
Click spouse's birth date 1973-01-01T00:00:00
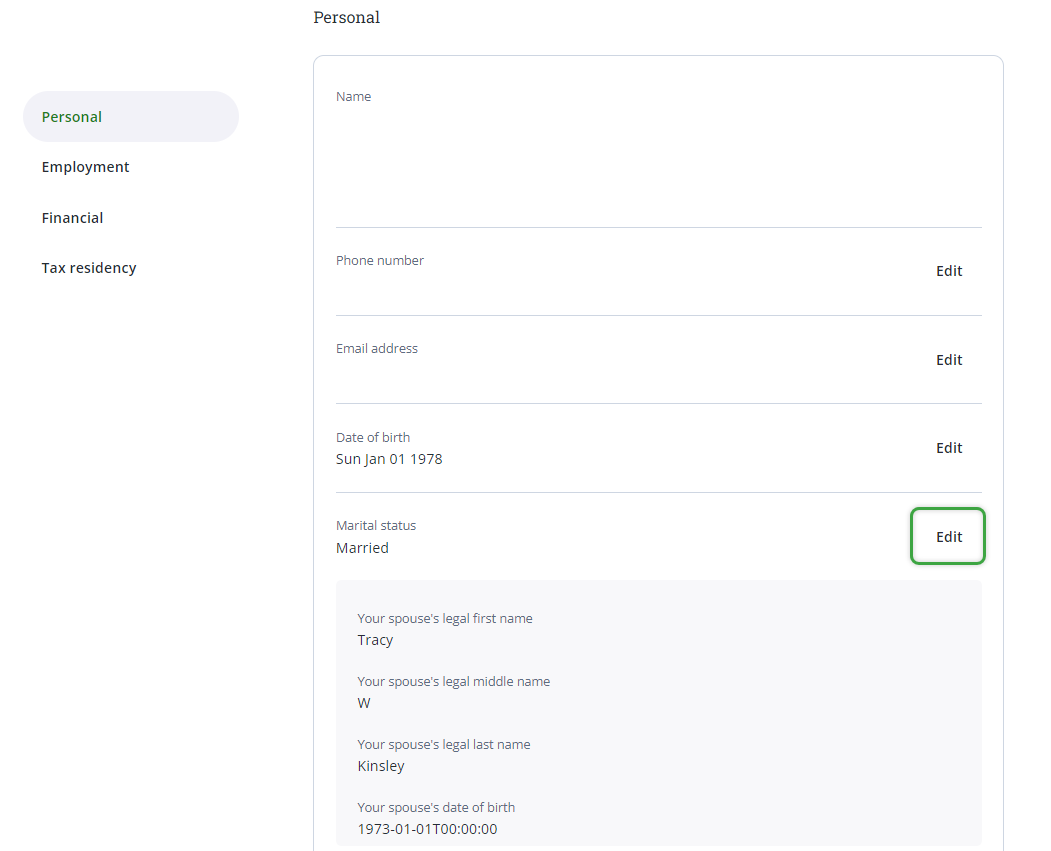pos(427,829)
